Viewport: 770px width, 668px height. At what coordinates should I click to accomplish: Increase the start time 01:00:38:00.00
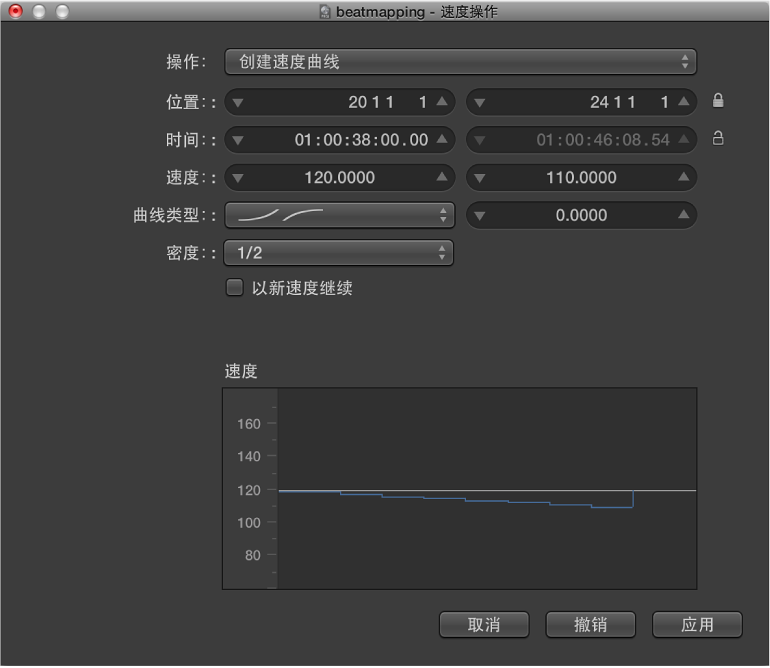click(x=442, y=139)
